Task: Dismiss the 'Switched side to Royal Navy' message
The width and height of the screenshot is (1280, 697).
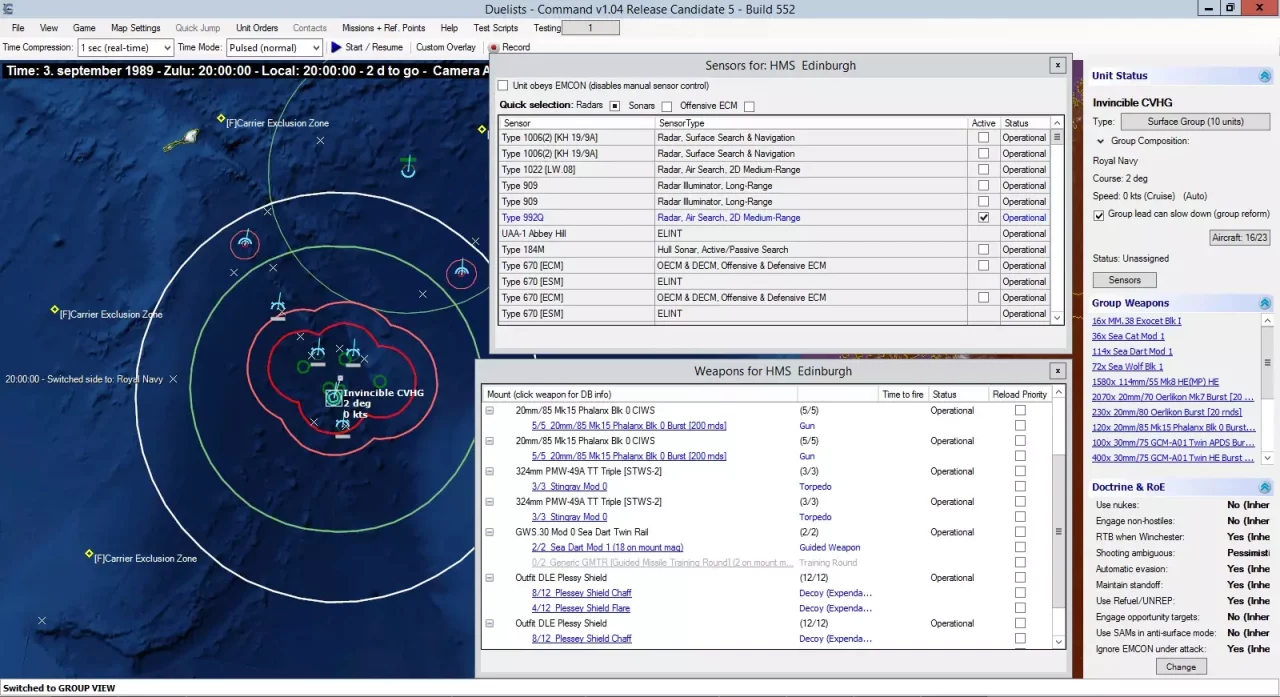Action: [172, 379]
